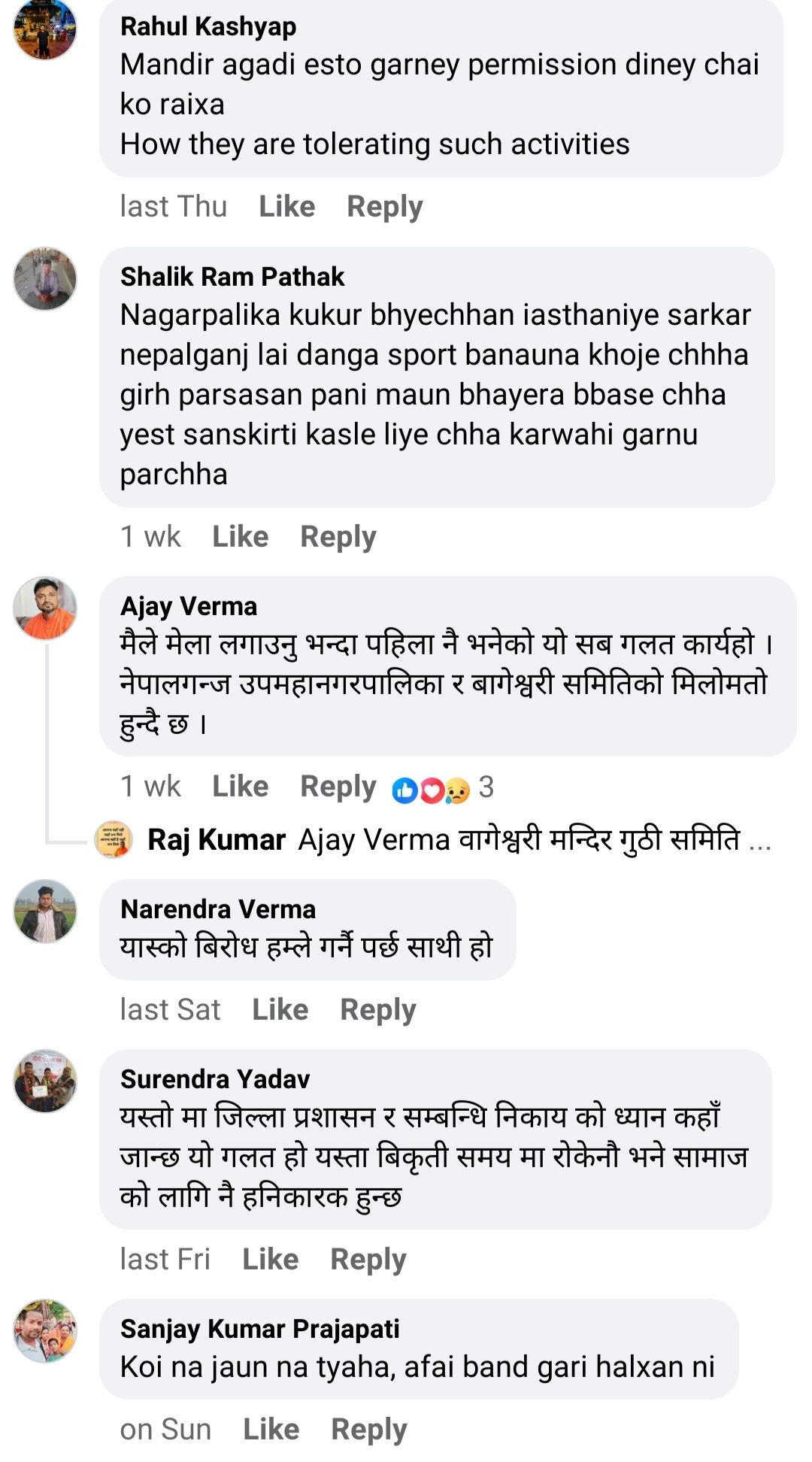Like Shalik Ram Pathak's comment
The height and width of the screenshot is (1462, 812).
[241, 536]
